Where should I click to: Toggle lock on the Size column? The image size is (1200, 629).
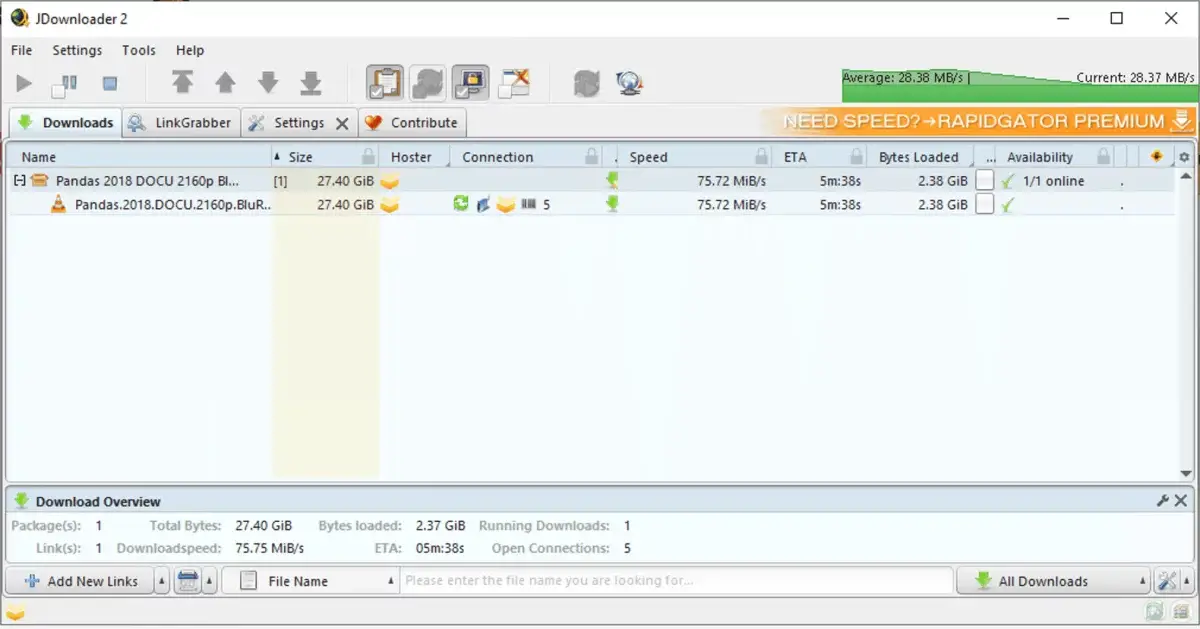[369, 157]
